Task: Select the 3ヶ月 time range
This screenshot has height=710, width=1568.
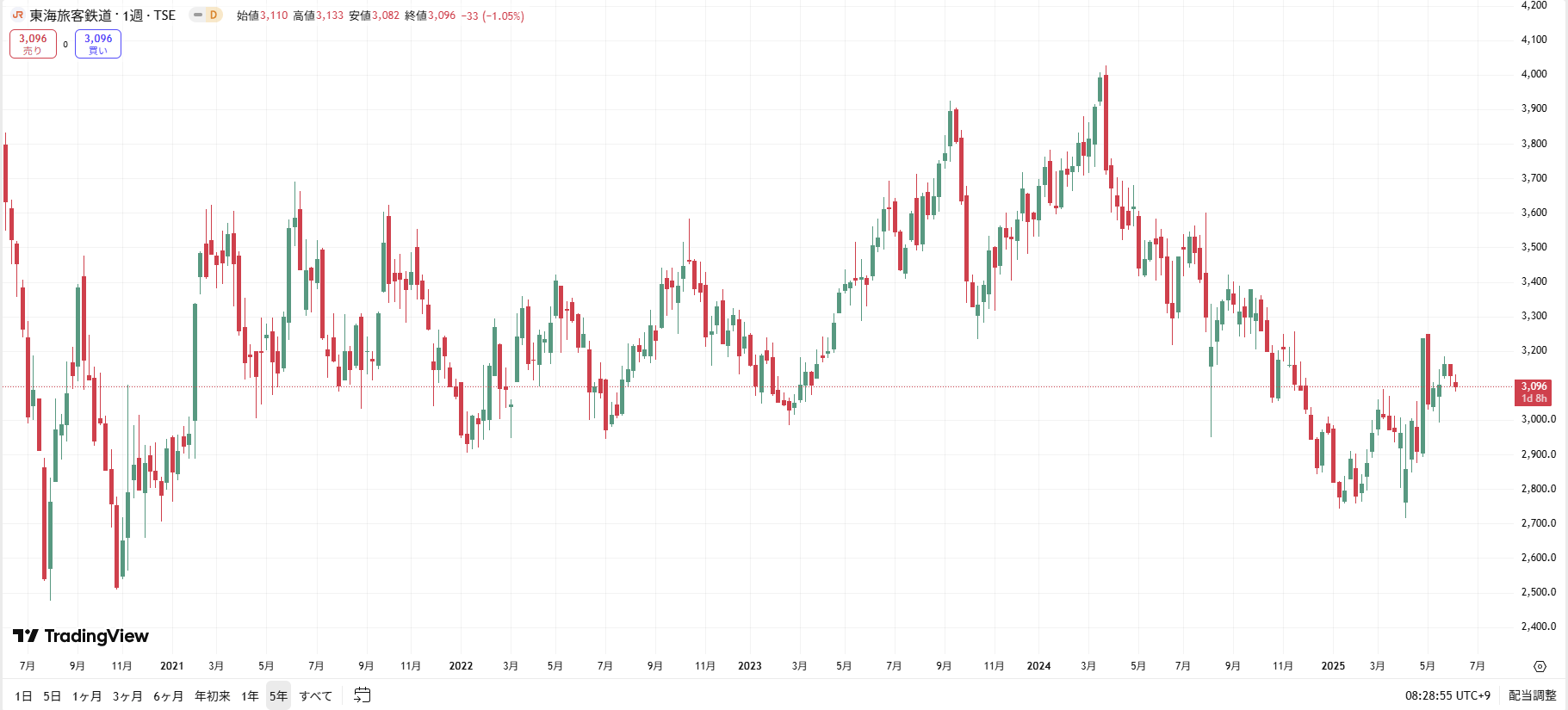Action: [x=127, y=695]
